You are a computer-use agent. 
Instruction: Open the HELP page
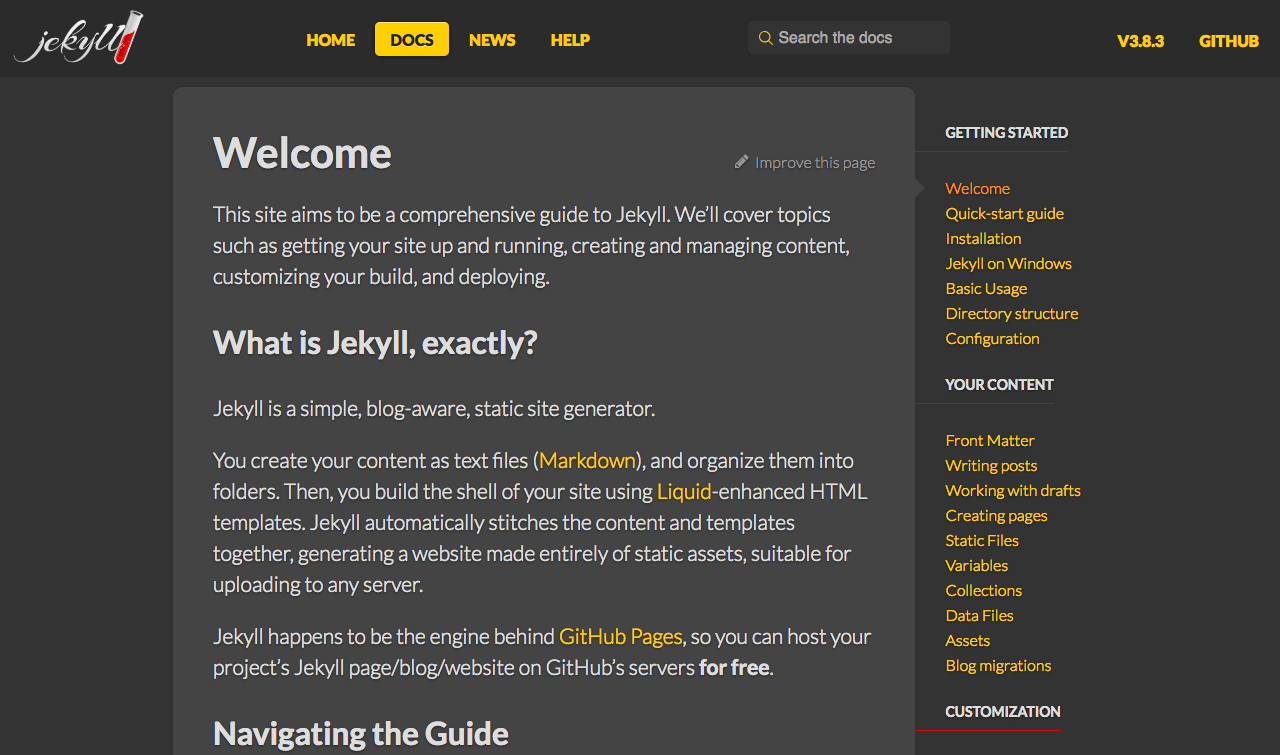tap(570, 40)
